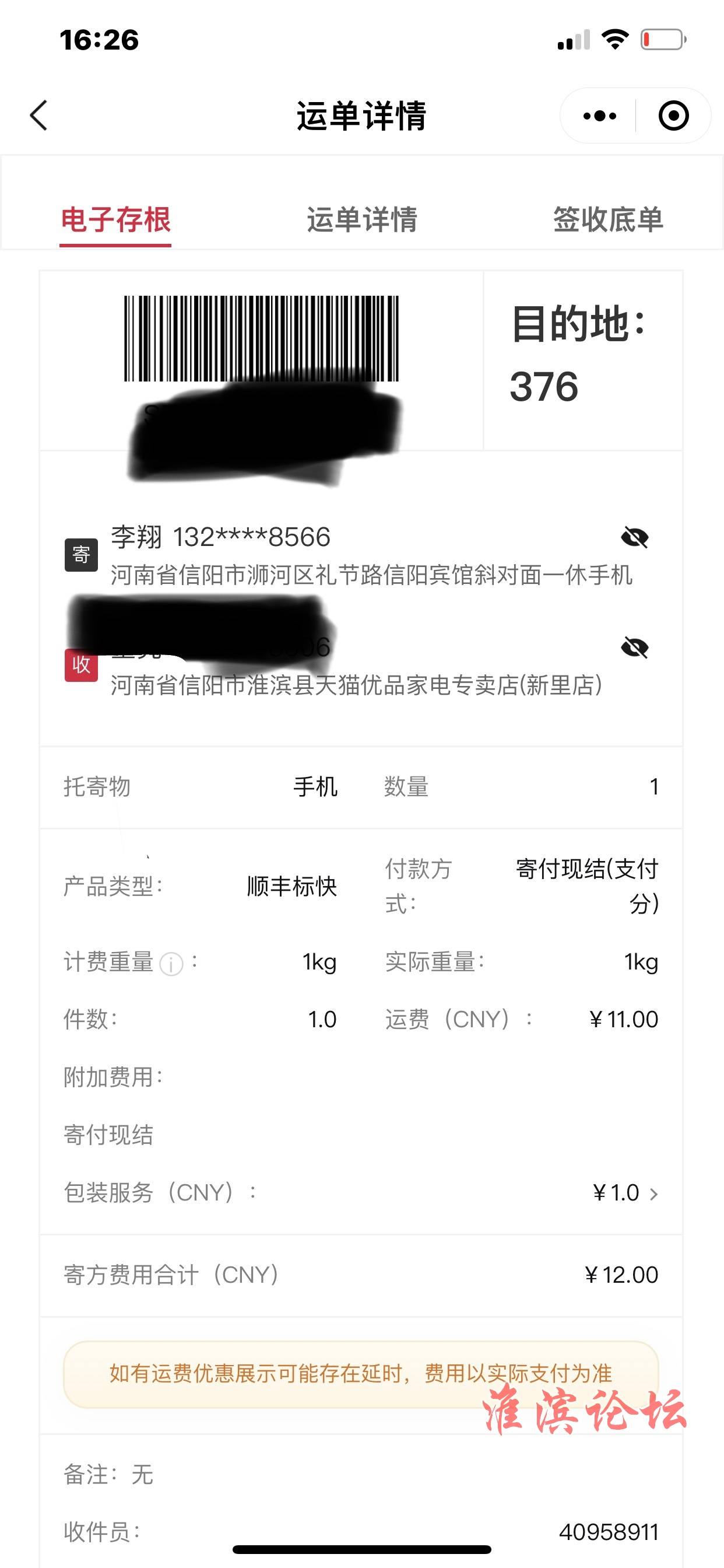The width and height of the screenshot is (724, 1568).
Task: Tap the waybill barcode image
Action: click(262, 338)
